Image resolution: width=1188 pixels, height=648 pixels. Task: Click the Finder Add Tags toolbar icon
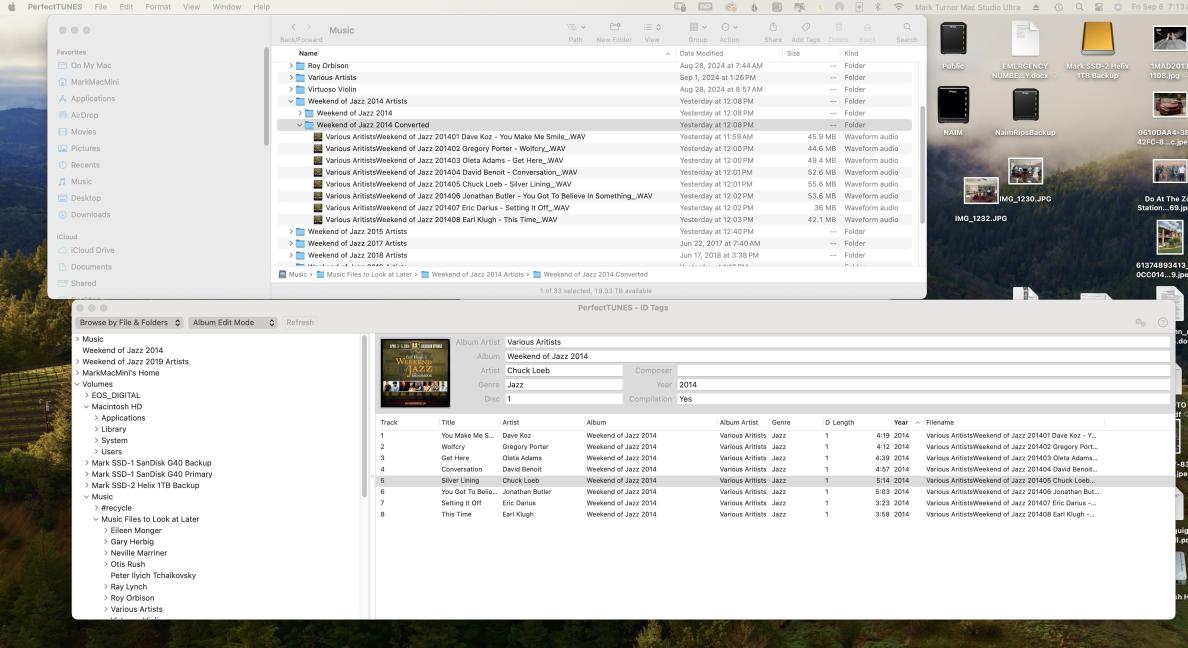coord(805,27)
